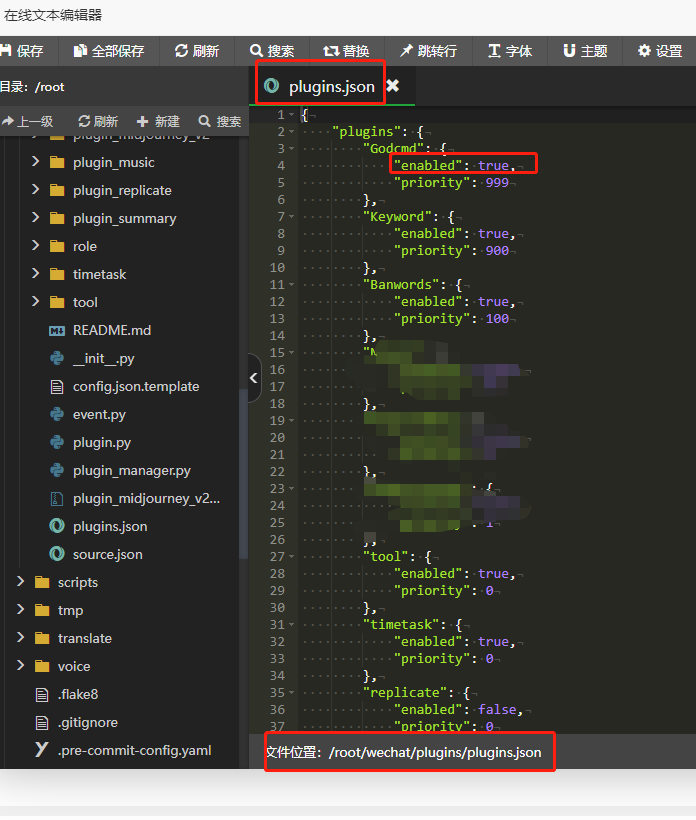Close the plugins.json tab

[x=393, y=86]
